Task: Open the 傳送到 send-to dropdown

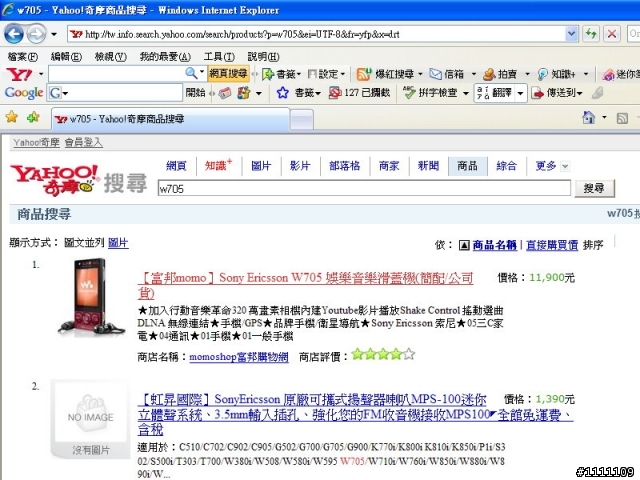Action: pyautogui.click(x=557, y=93)
